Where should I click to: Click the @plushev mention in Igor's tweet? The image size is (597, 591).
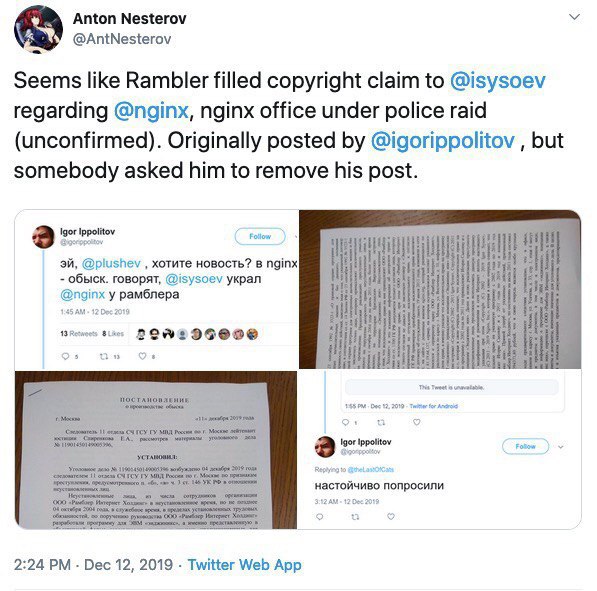(111, 263)
